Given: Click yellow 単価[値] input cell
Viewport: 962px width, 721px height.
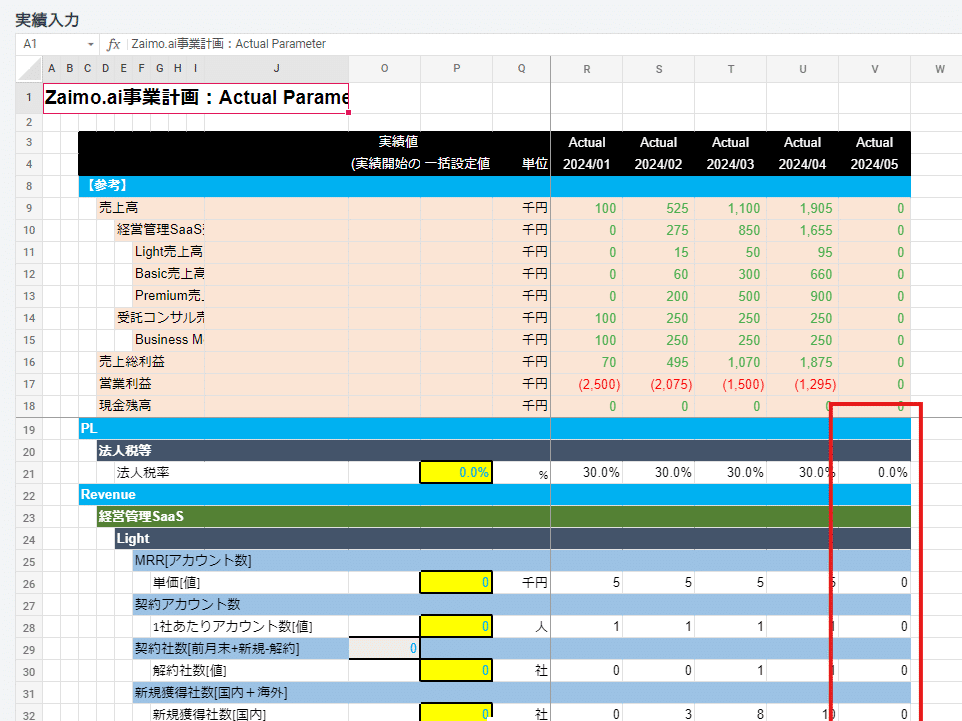Looking at the screenshot, I should [456, 582].
